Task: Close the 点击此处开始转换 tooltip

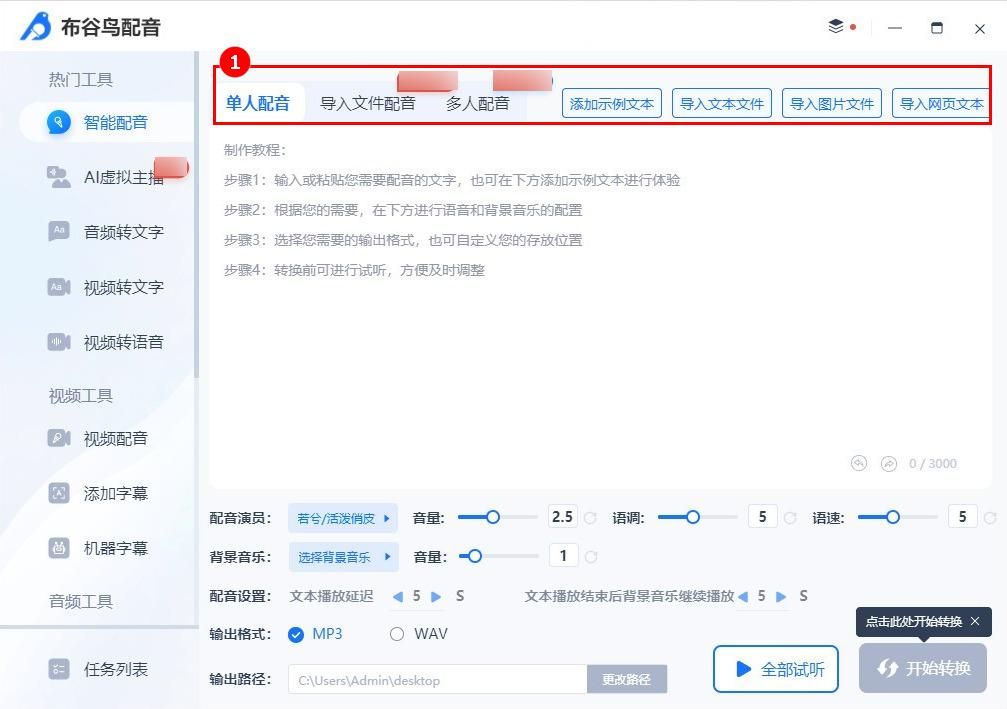Action: click(975, 621)
